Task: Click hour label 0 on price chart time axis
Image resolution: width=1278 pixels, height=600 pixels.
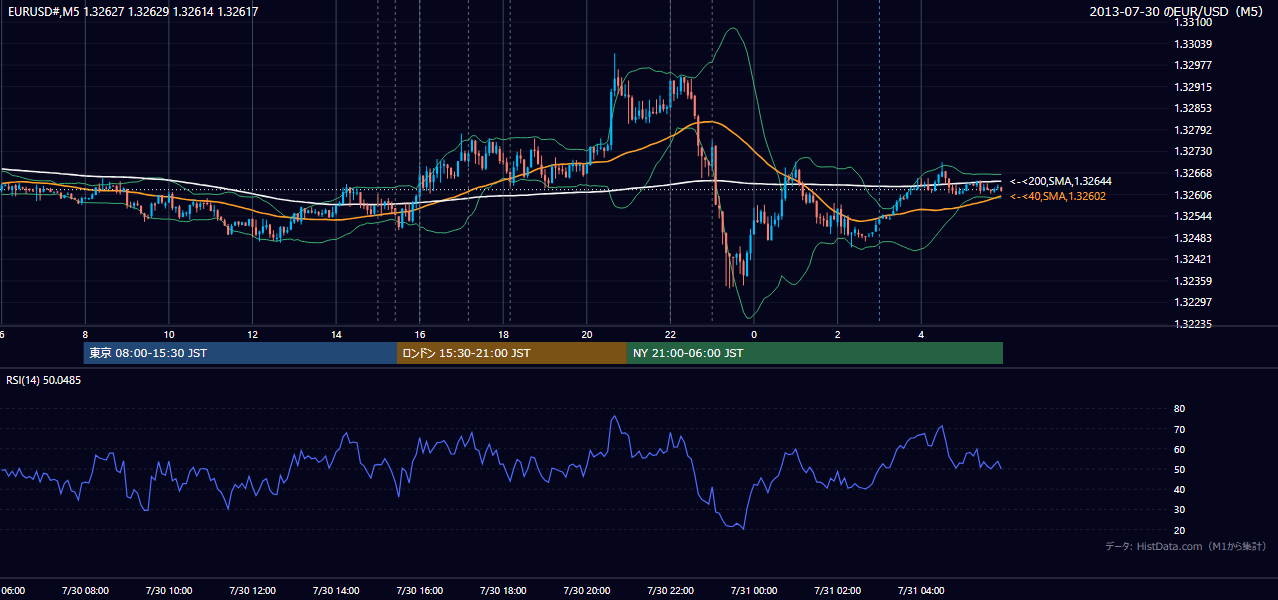Action: 754,334
